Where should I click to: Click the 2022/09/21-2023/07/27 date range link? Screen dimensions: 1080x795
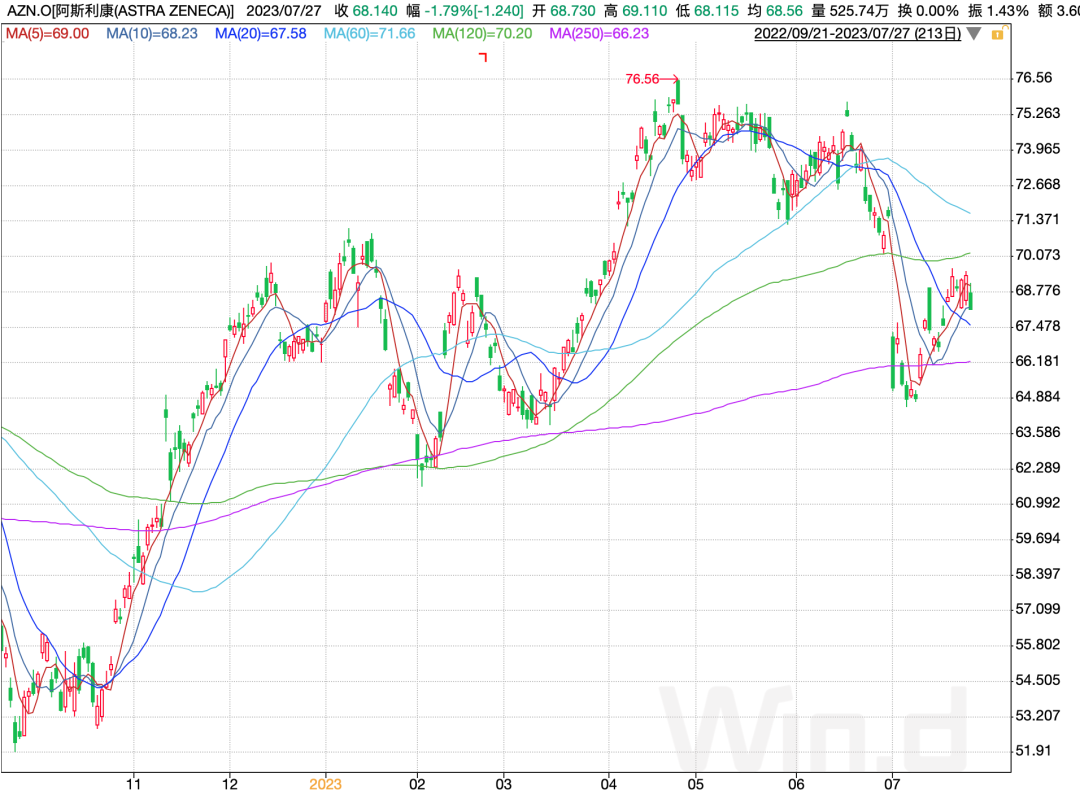pos(858,34)
